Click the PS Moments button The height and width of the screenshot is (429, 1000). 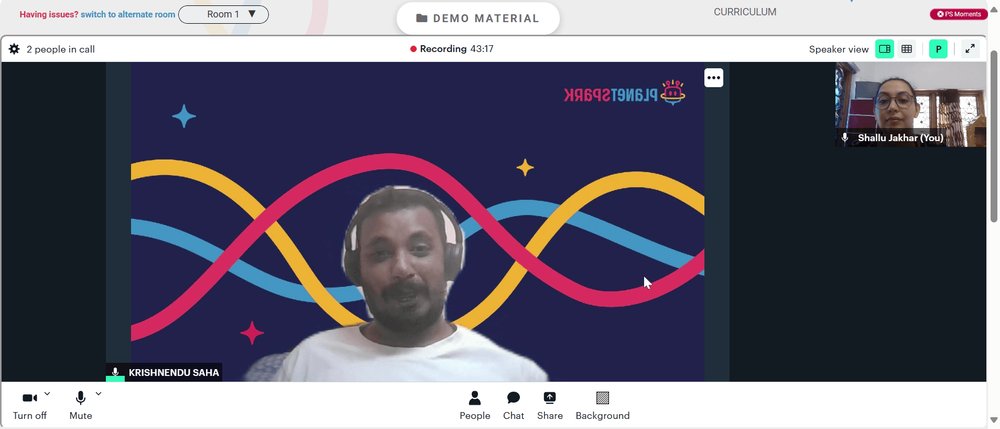(x=959, y=14)
